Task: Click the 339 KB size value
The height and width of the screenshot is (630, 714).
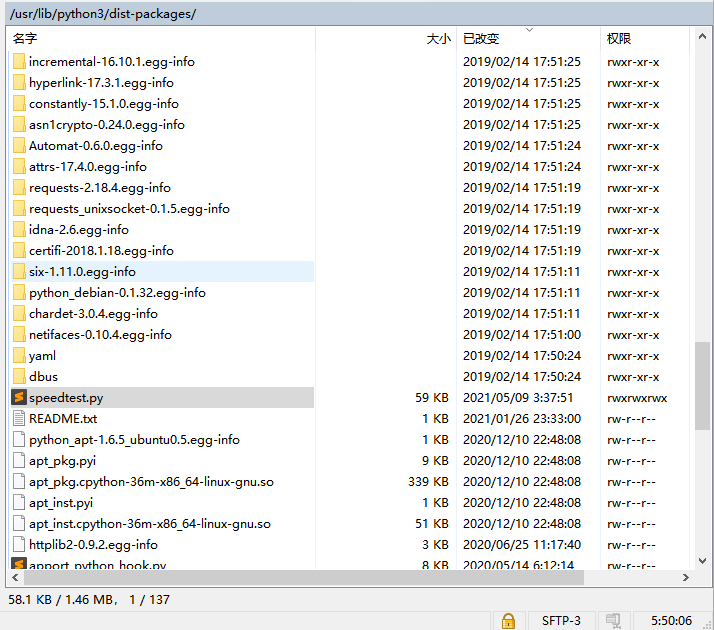Action: click(428, 482)
